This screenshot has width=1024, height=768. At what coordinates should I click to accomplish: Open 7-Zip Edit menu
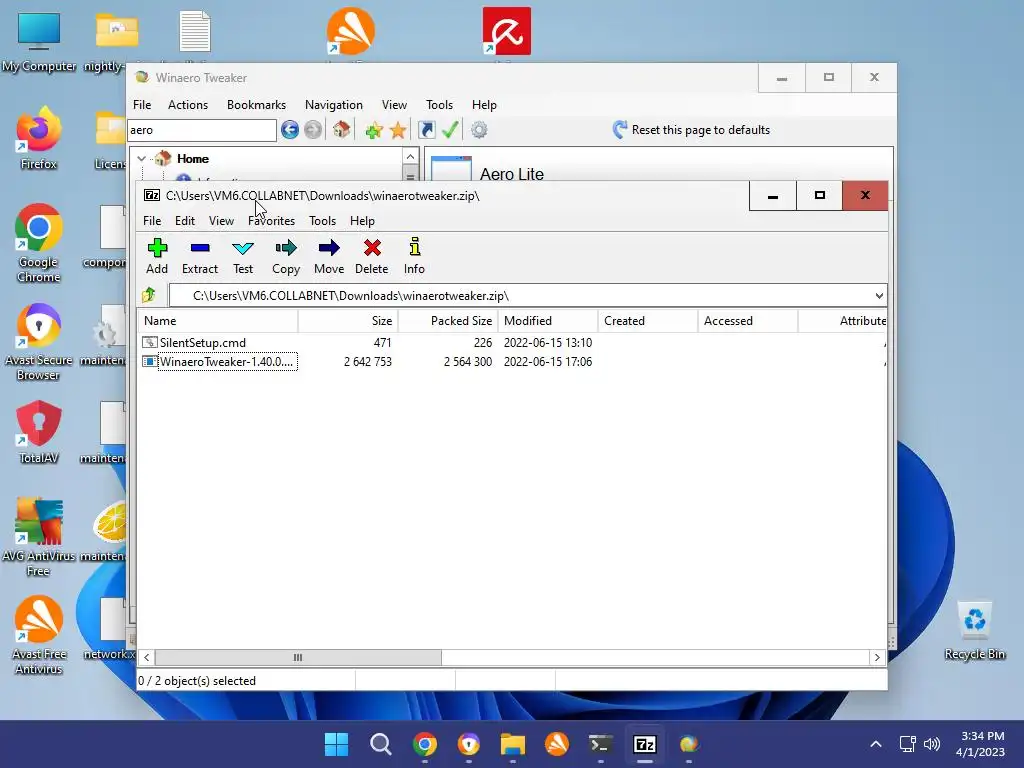(x=185, y=221)
